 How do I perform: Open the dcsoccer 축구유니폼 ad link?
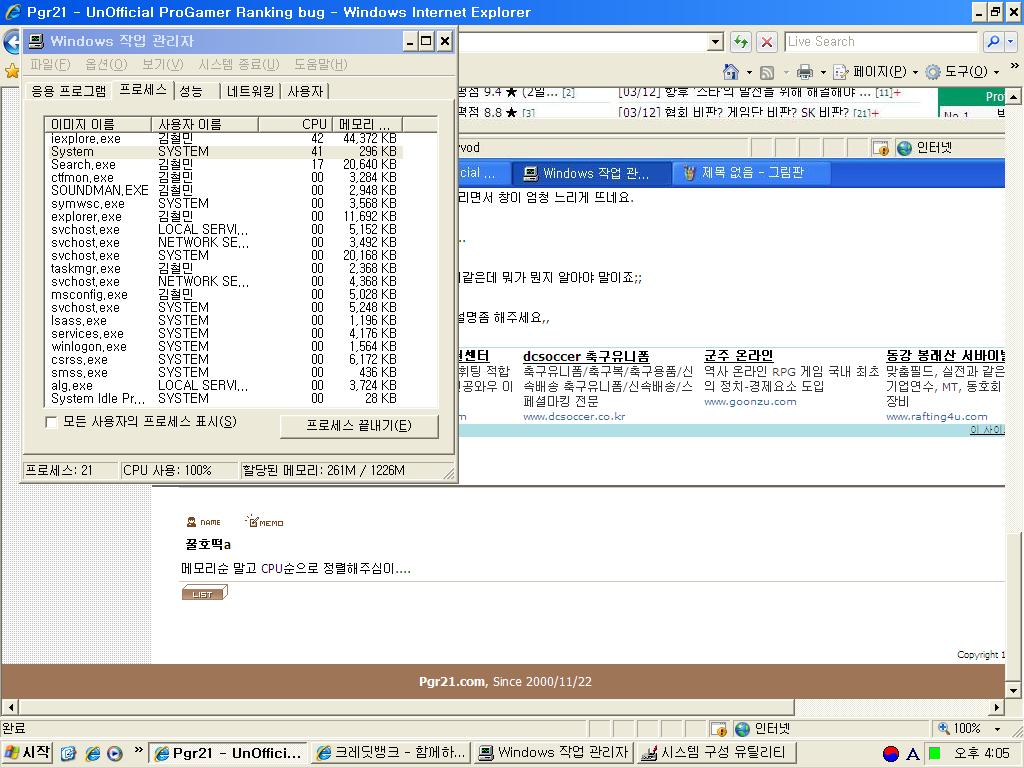pyautogui.click(x=586, y=357)
